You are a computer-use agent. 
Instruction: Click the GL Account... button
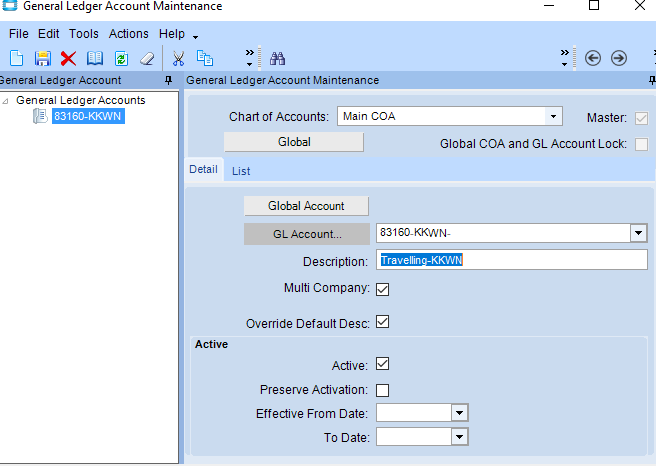[x=307, y=234]
